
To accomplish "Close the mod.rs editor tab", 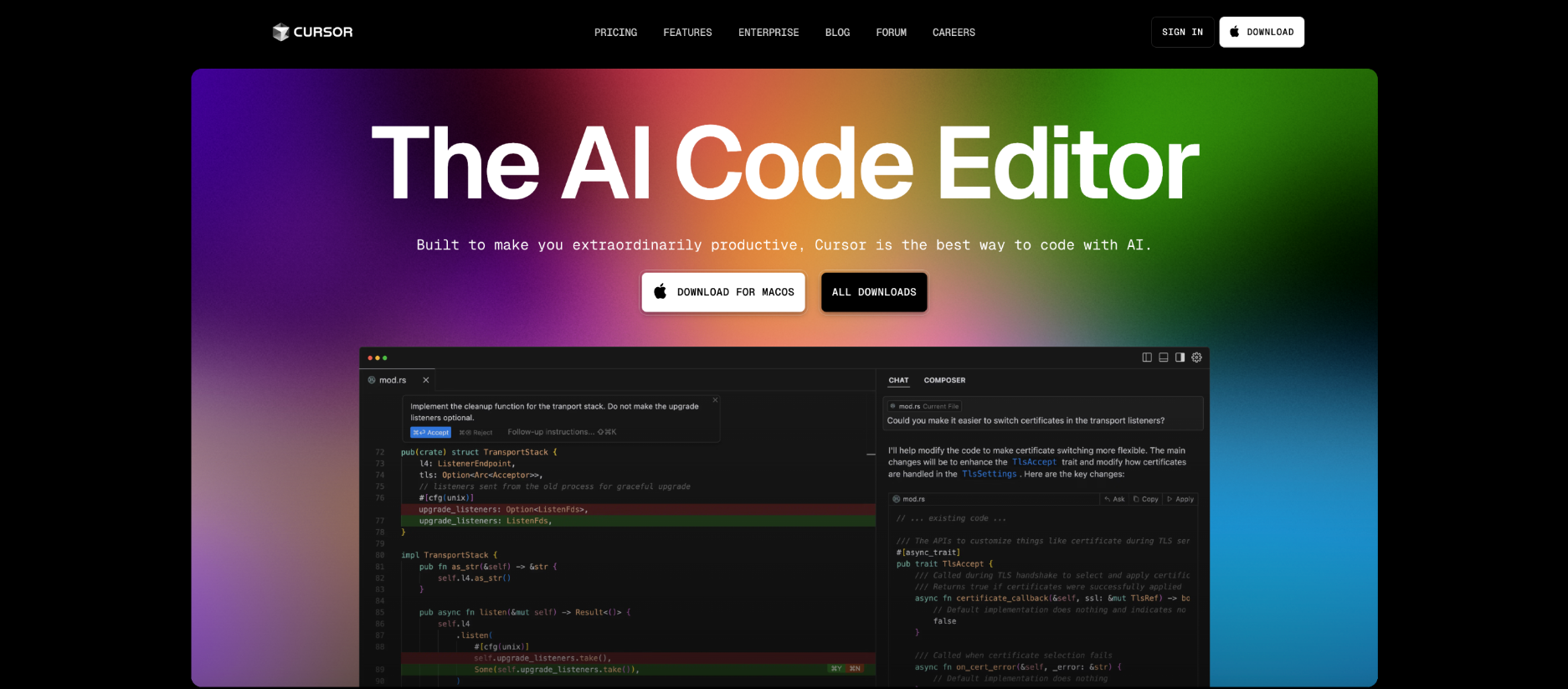I will pos(426,380).
